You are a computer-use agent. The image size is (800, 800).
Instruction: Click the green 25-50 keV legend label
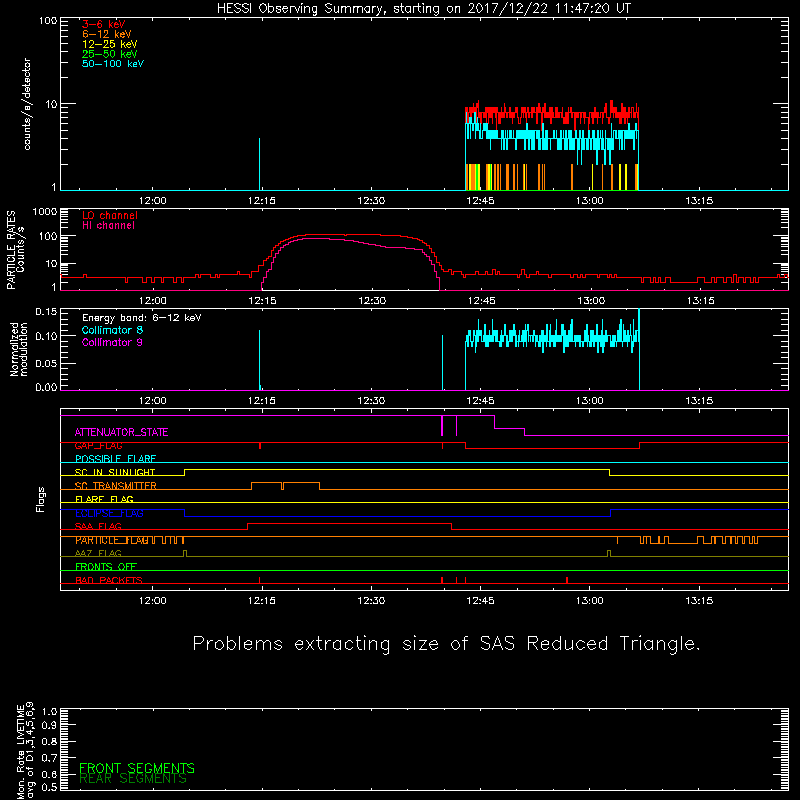pos(110,54)
